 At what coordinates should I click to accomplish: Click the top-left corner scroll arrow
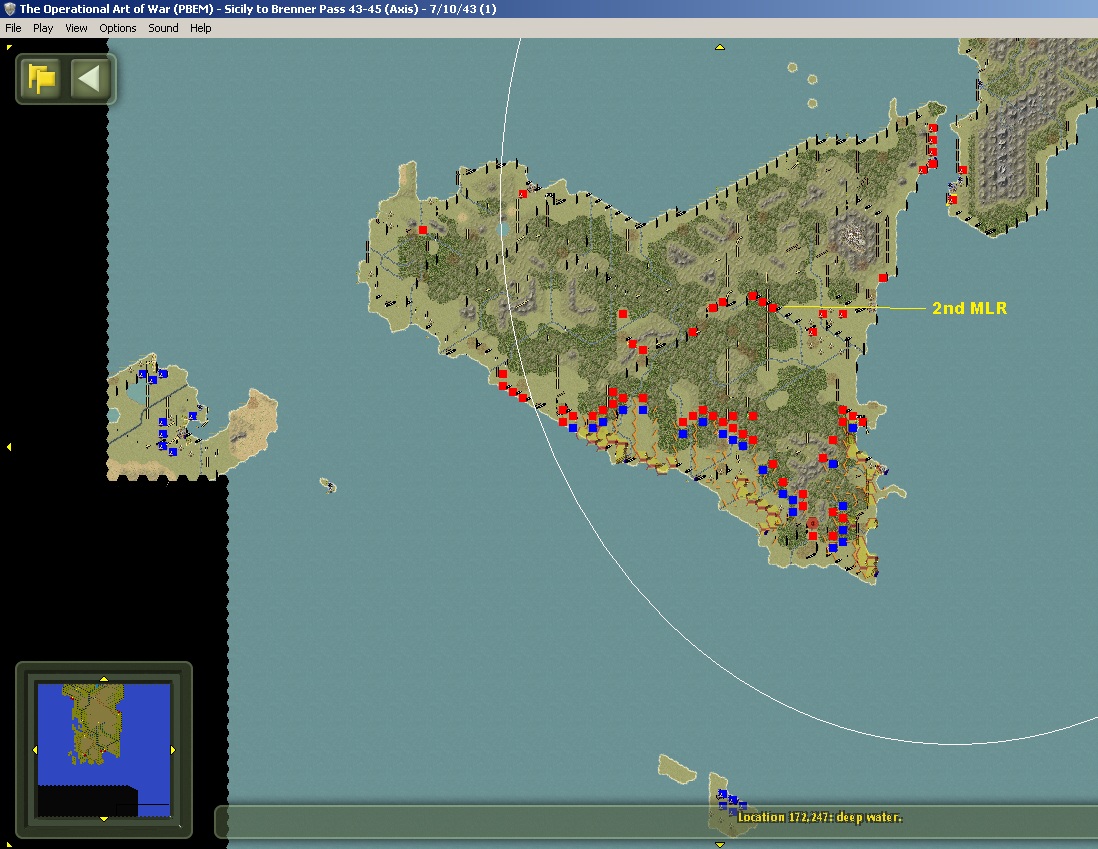click(x=9, y=48)
